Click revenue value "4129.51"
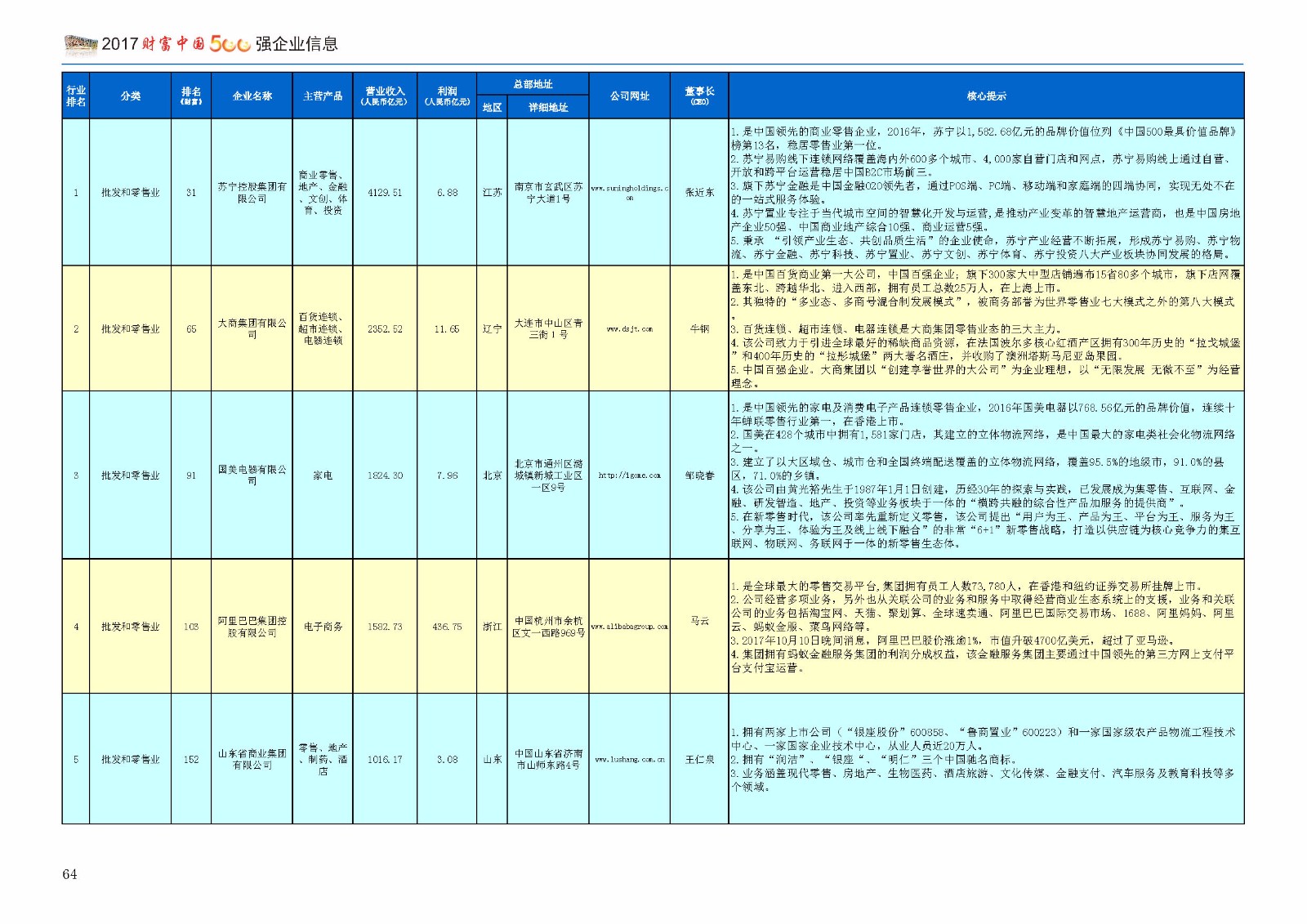The width and height of the screenshot is (1307, 924). pos(385,193)
